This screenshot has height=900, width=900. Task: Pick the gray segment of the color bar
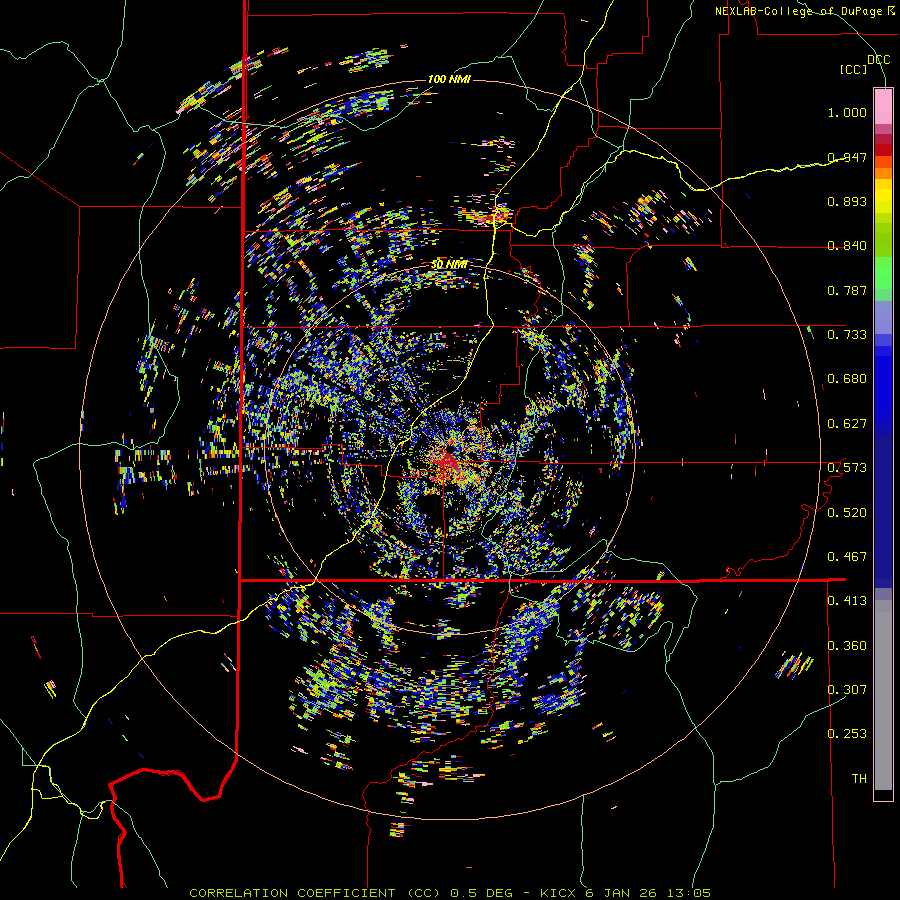[x=883, y=695]
